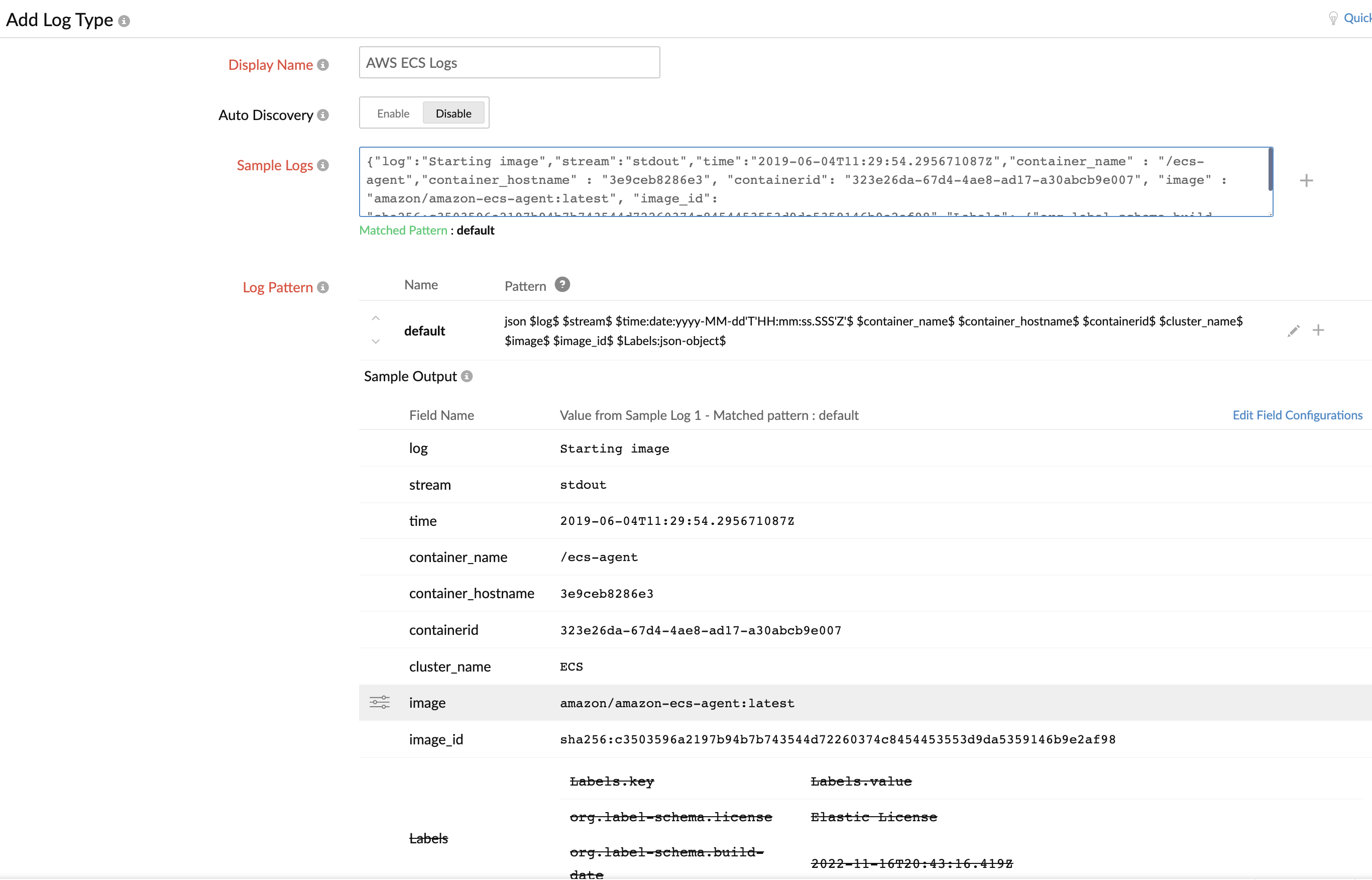
Task: Open Pattern help question mark icon
Action: (x=562, y=285)
